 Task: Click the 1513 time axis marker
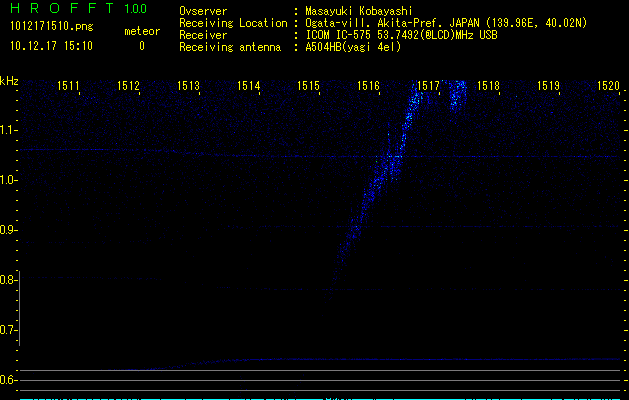[x=188, y=86]
